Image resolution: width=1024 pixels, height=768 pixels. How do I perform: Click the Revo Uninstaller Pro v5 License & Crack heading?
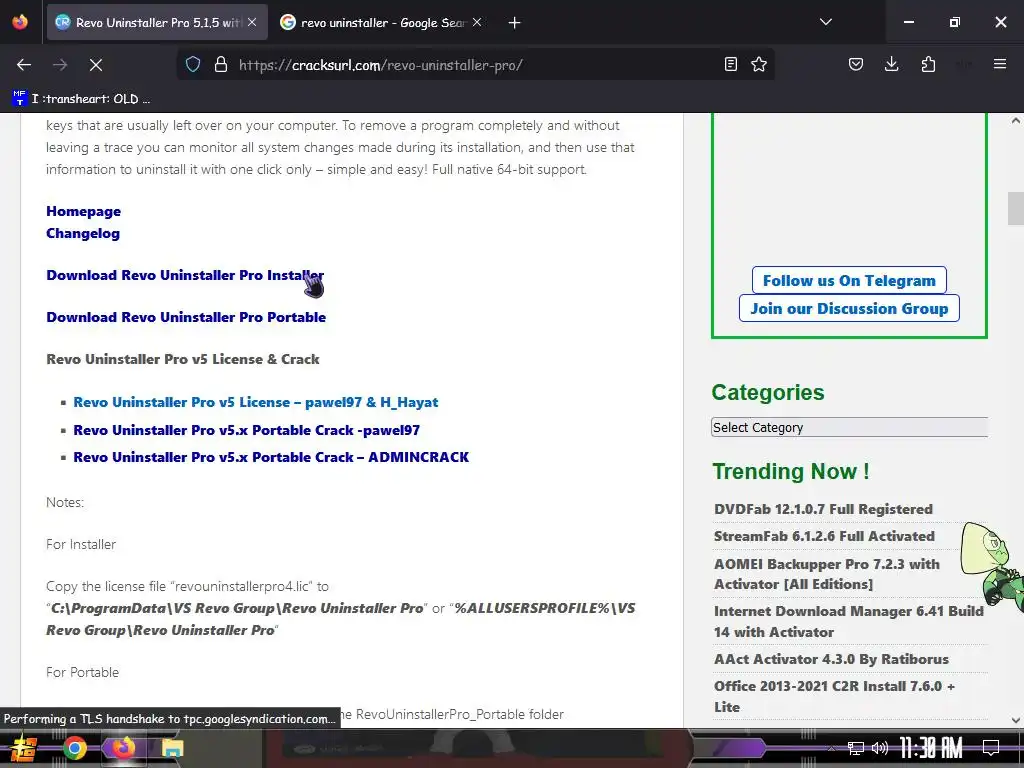pyautogui.click(x=183, y=359)
